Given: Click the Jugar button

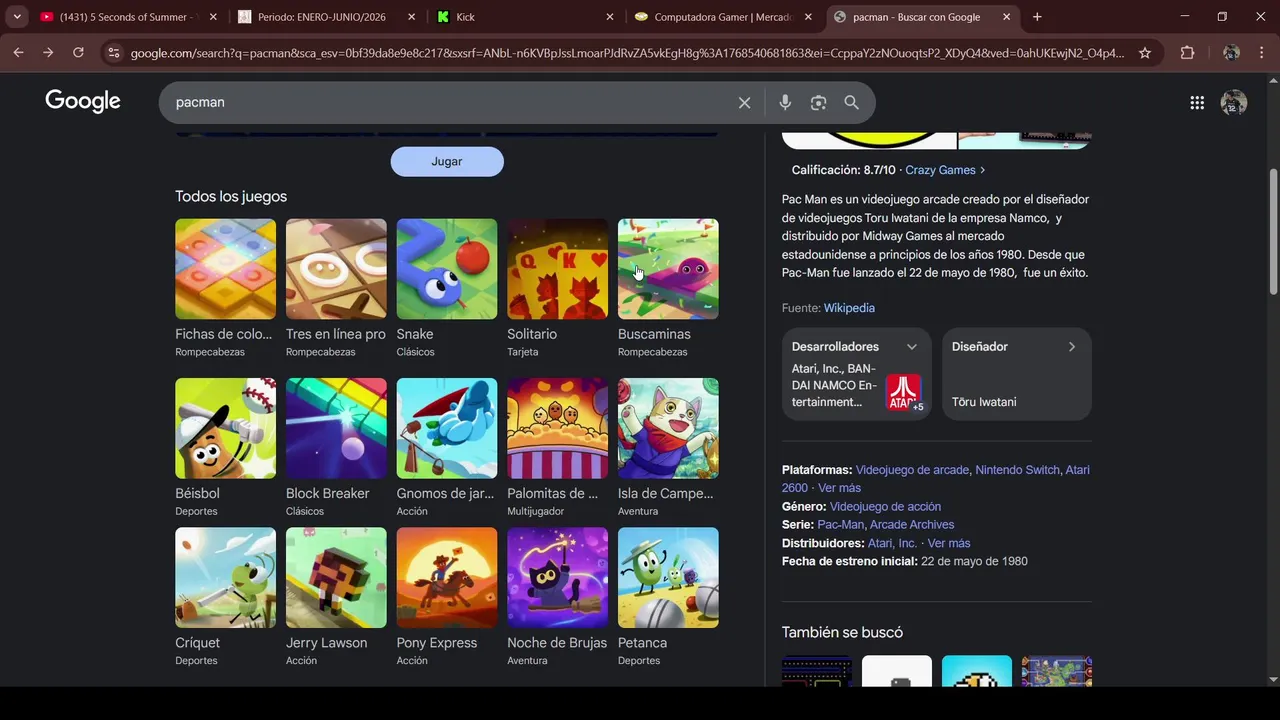Looking at the screenshot, I should click(x=447, y=162).
